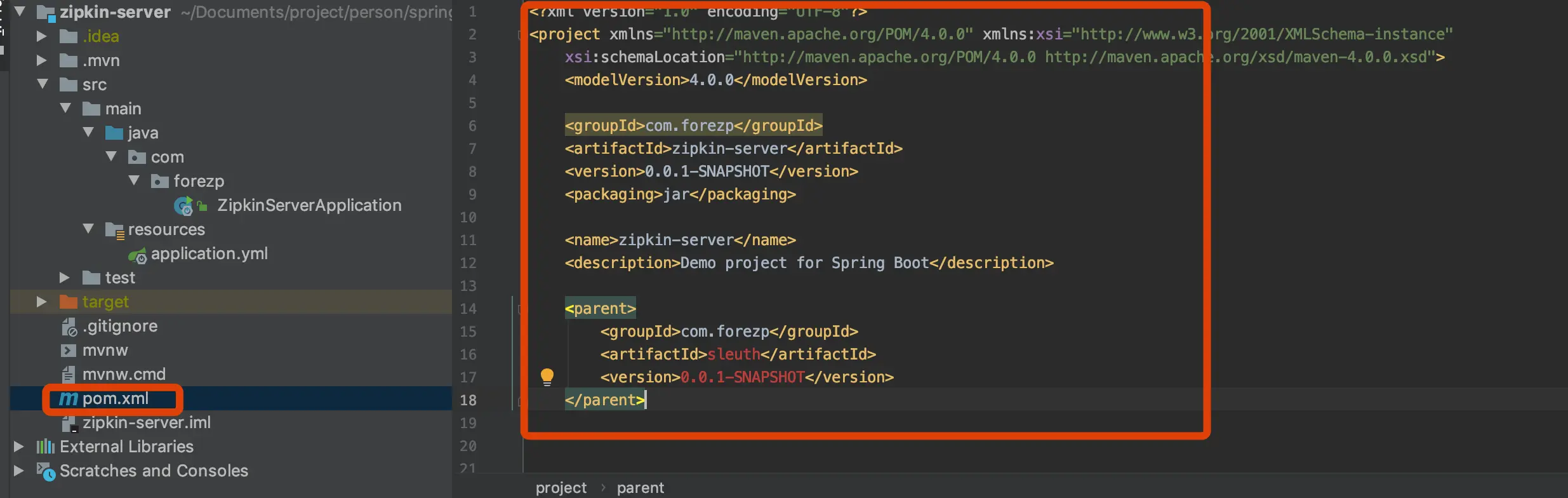Collapse the resources folder arrow
The width and height of the screenshot is (1568, 498).
[x=88, y=229]
